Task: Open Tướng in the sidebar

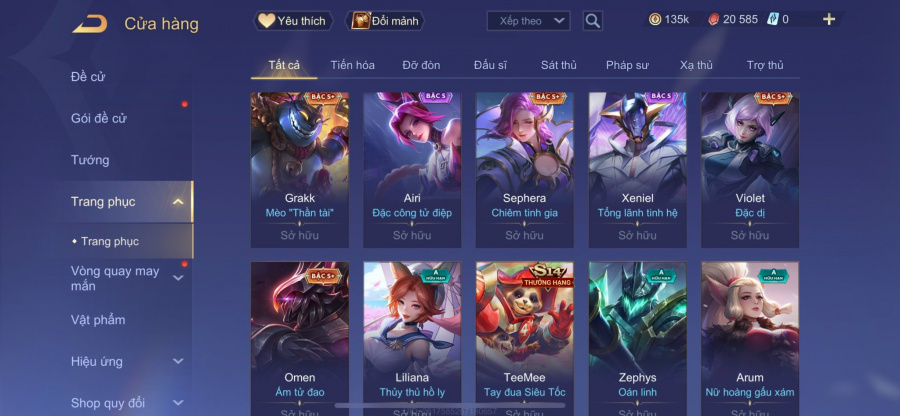Action: click(90, 160)
